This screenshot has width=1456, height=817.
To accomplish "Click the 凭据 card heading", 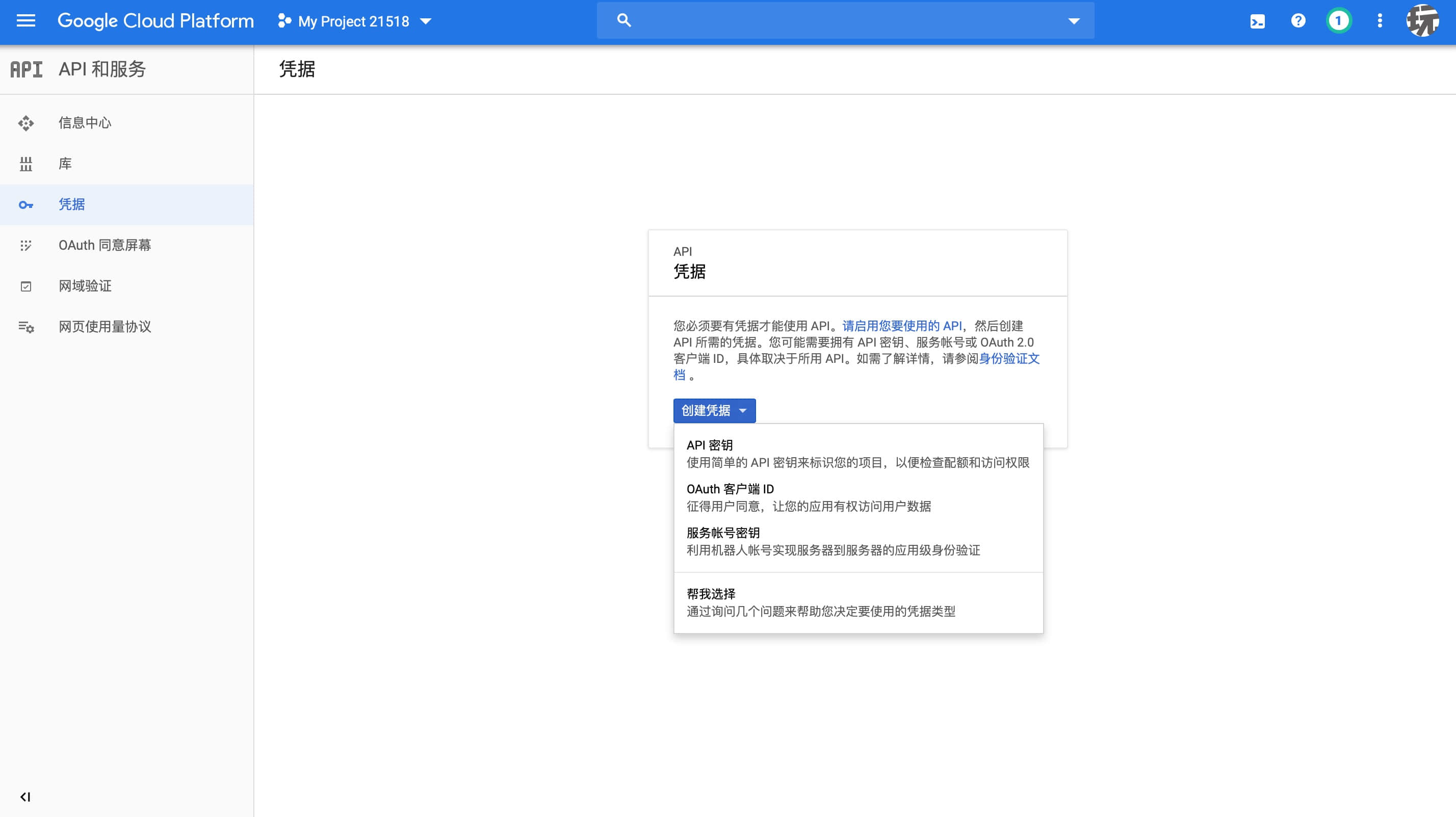I will (689, 271).
